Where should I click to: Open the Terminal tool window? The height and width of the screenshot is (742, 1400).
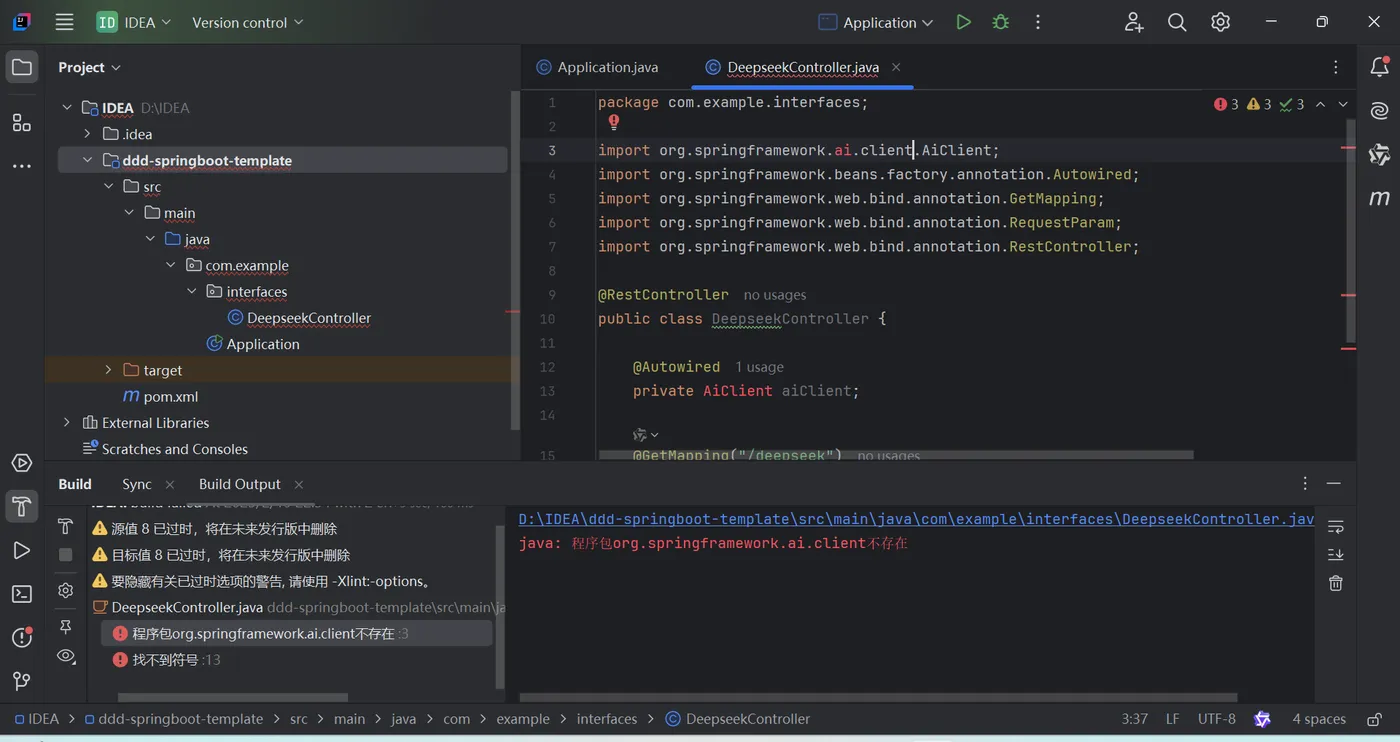[21, 594]
